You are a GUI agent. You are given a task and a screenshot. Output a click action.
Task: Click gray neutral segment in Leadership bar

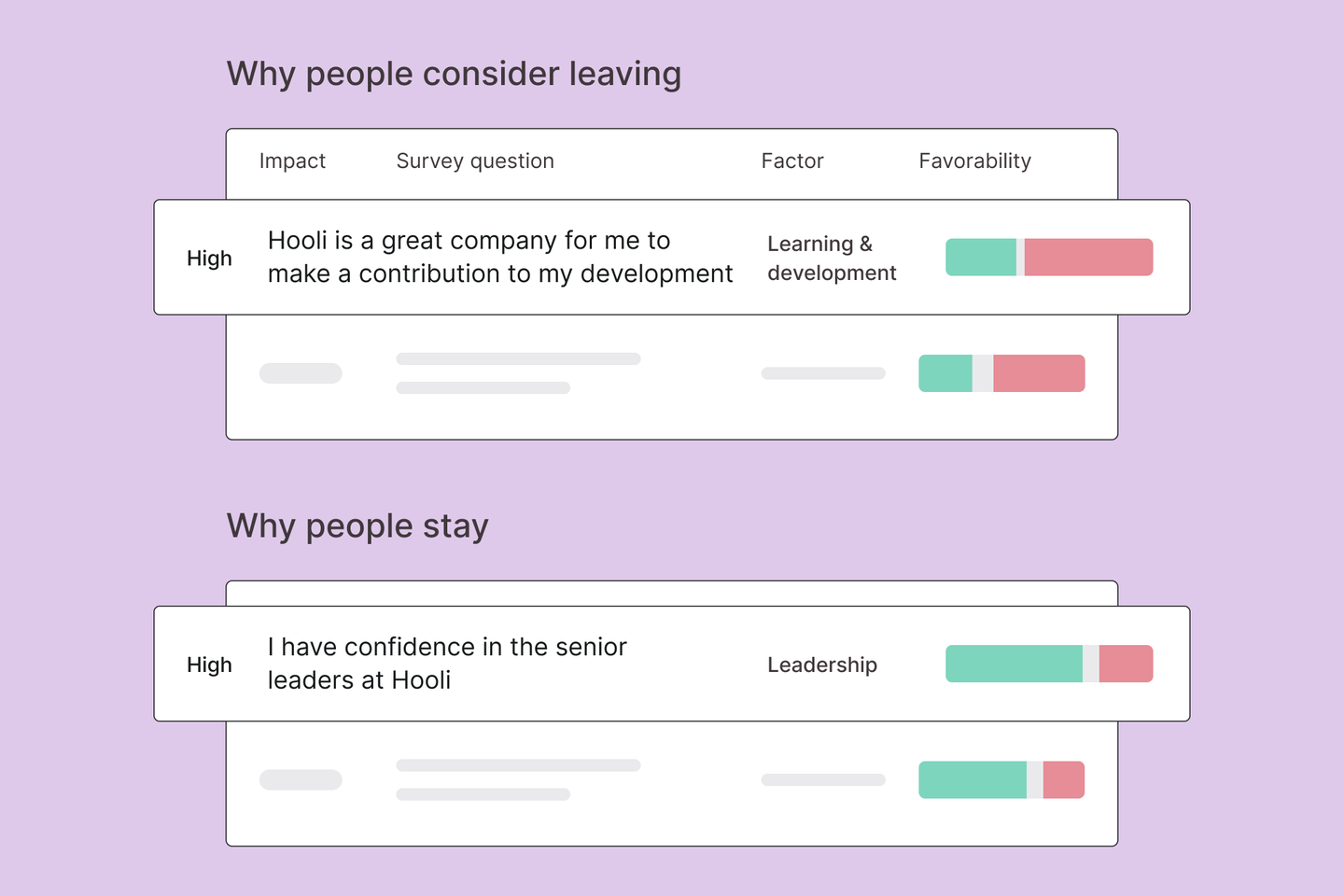(1091, 664)
